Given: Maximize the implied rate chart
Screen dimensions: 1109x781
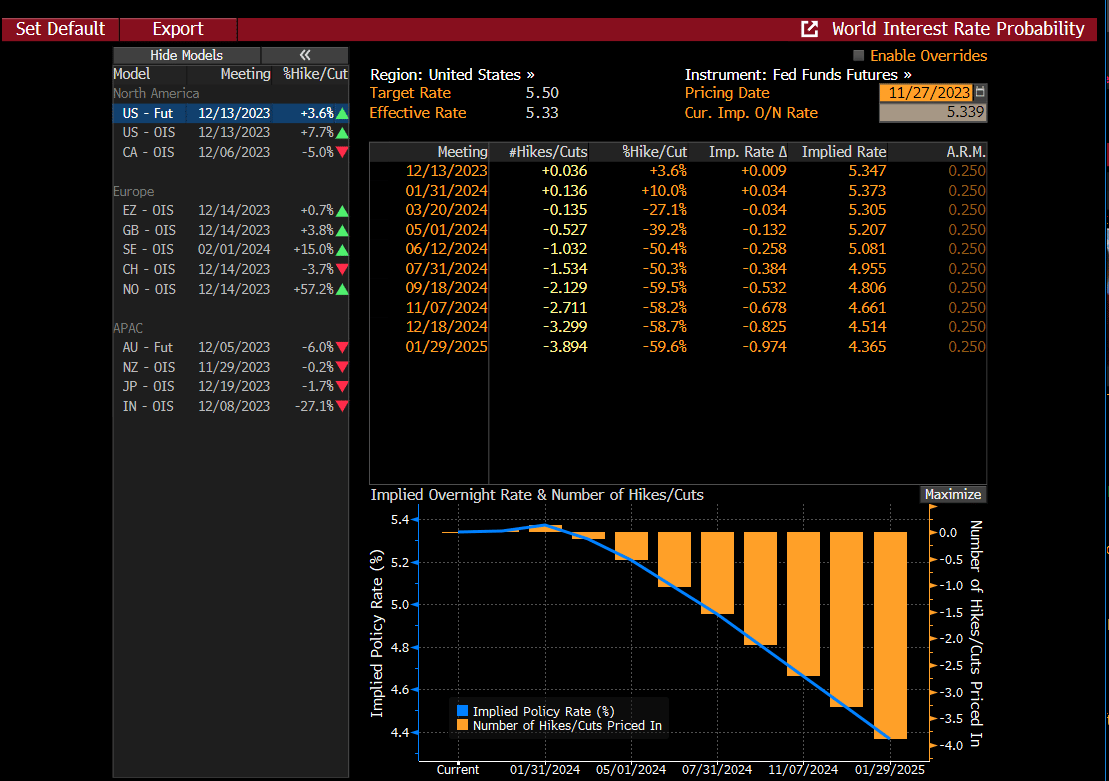Looking at the screenshot, I should click(953, 494).
